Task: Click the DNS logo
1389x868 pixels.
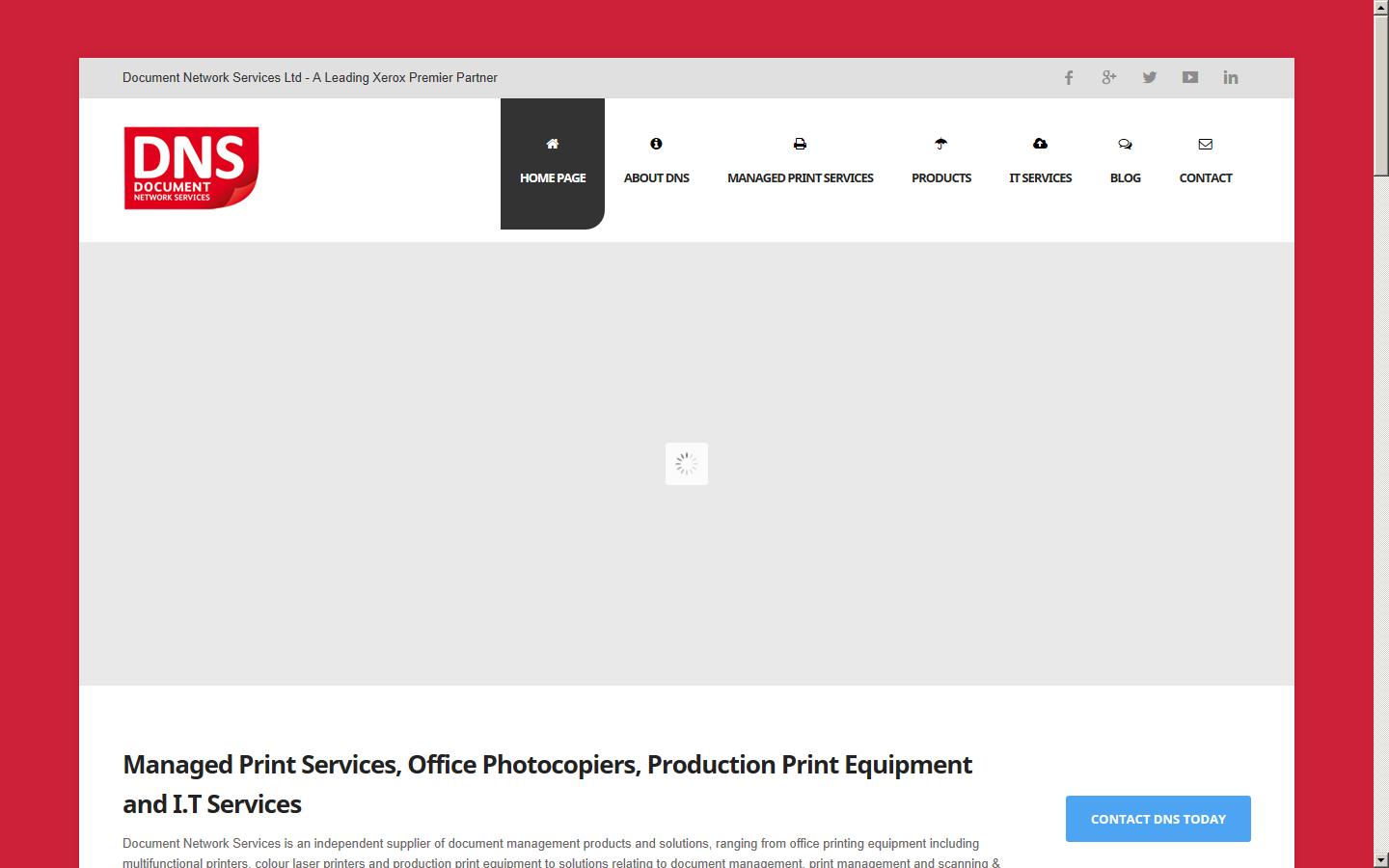Action: click(x=191, y=168)
